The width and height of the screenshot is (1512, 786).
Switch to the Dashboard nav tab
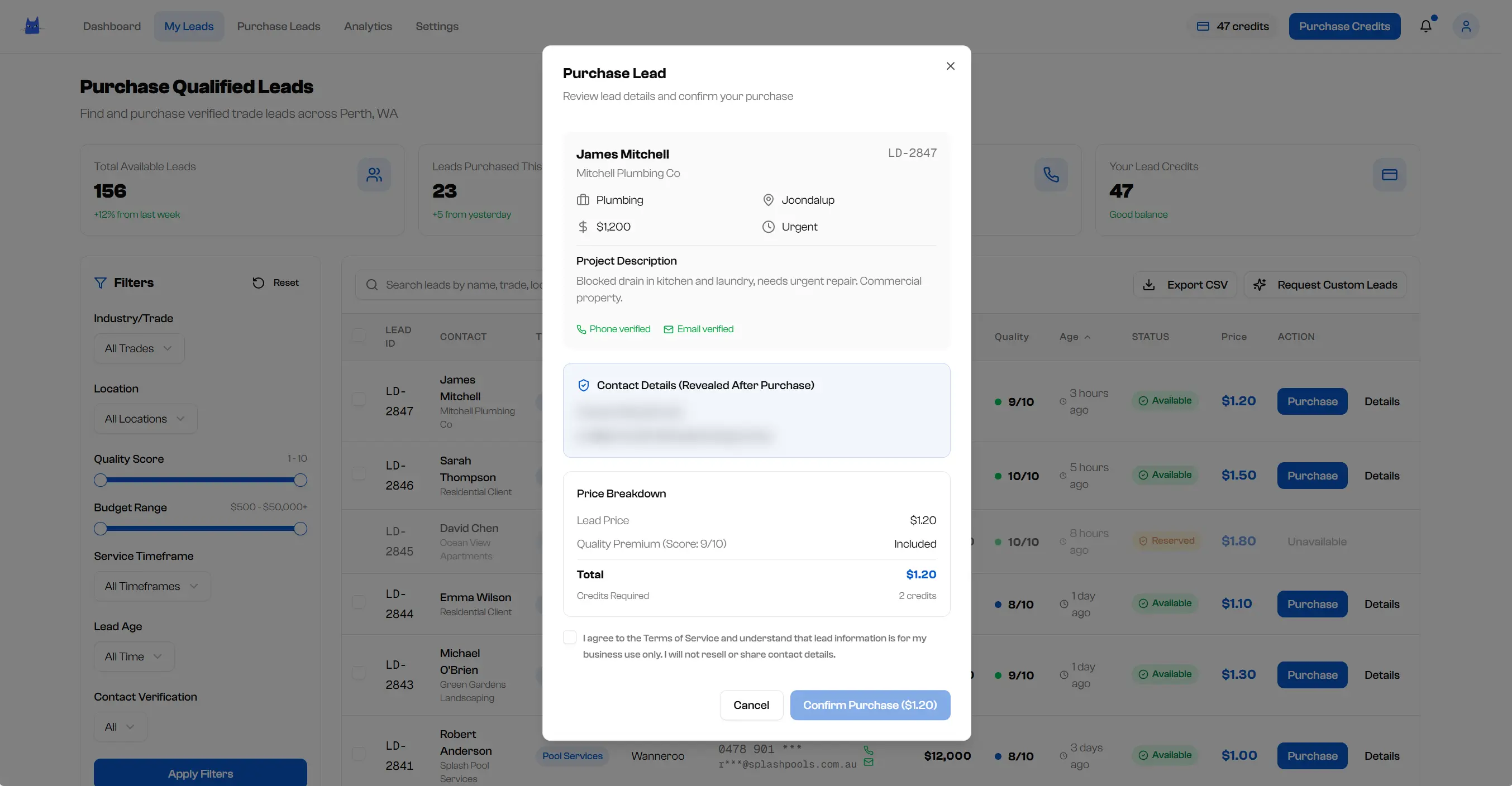click(112, 26)
